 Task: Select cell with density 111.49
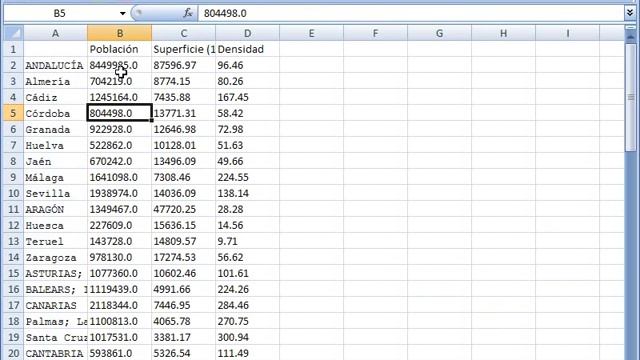point(247,353)
